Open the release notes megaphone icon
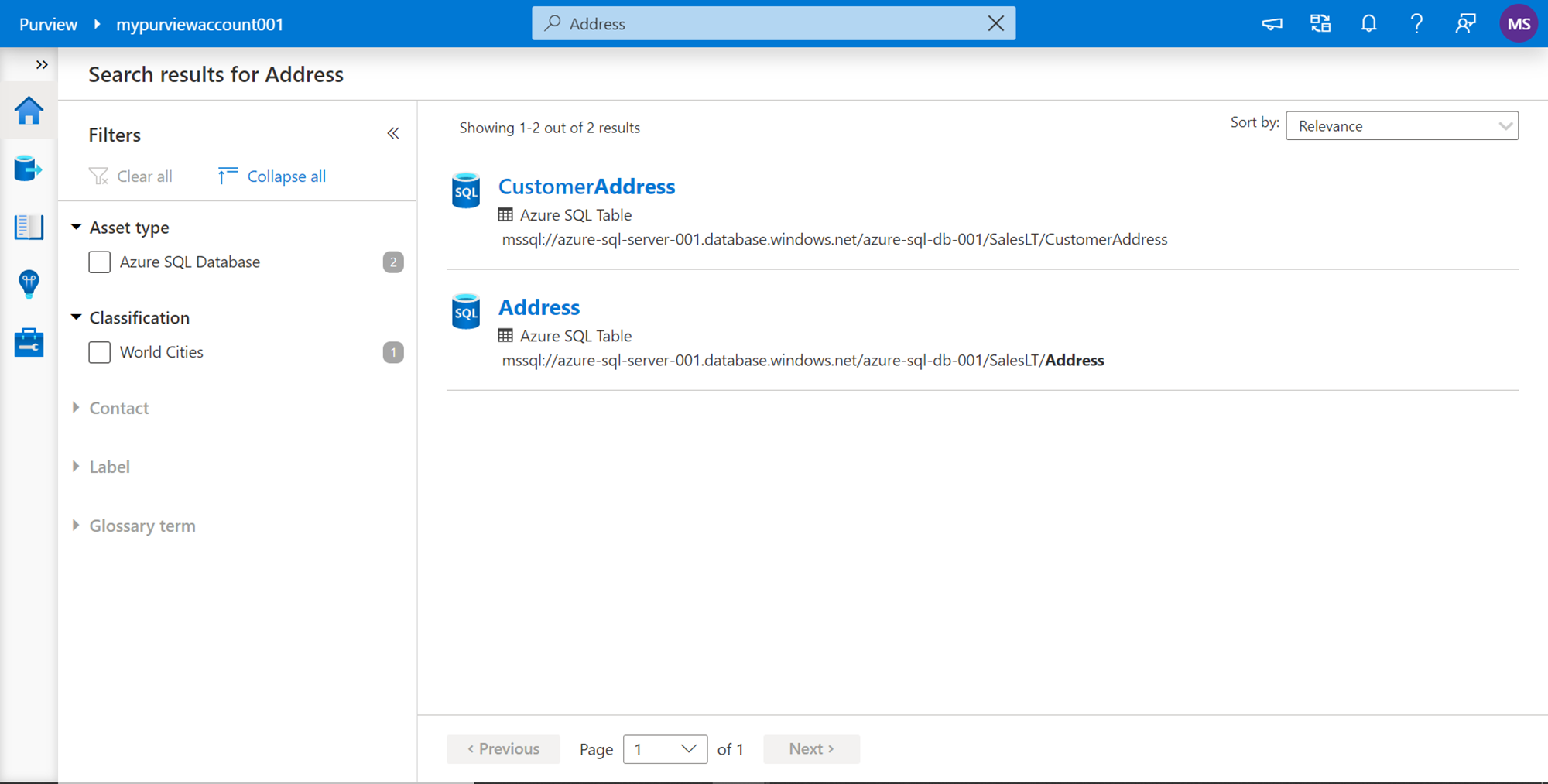The width and height of the screenshot is (1548, 784). (1272, 24)
